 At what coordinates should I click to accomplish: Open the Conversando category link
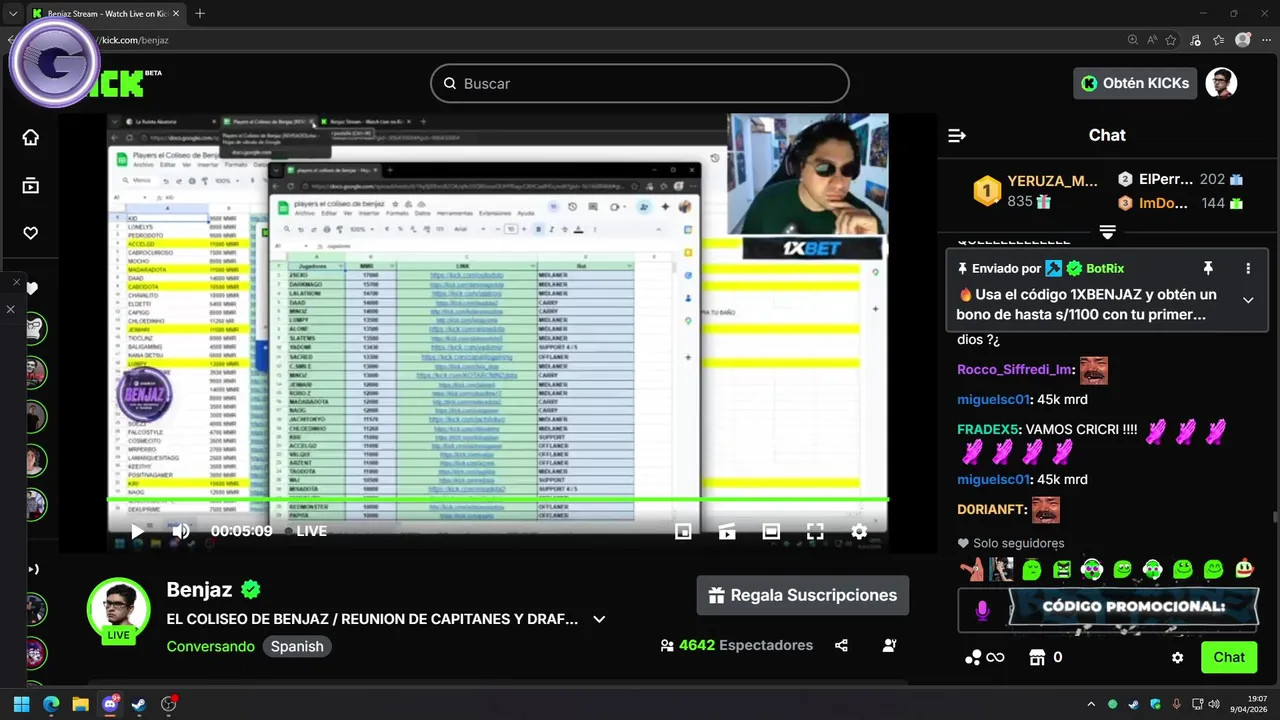pos(211,646)
